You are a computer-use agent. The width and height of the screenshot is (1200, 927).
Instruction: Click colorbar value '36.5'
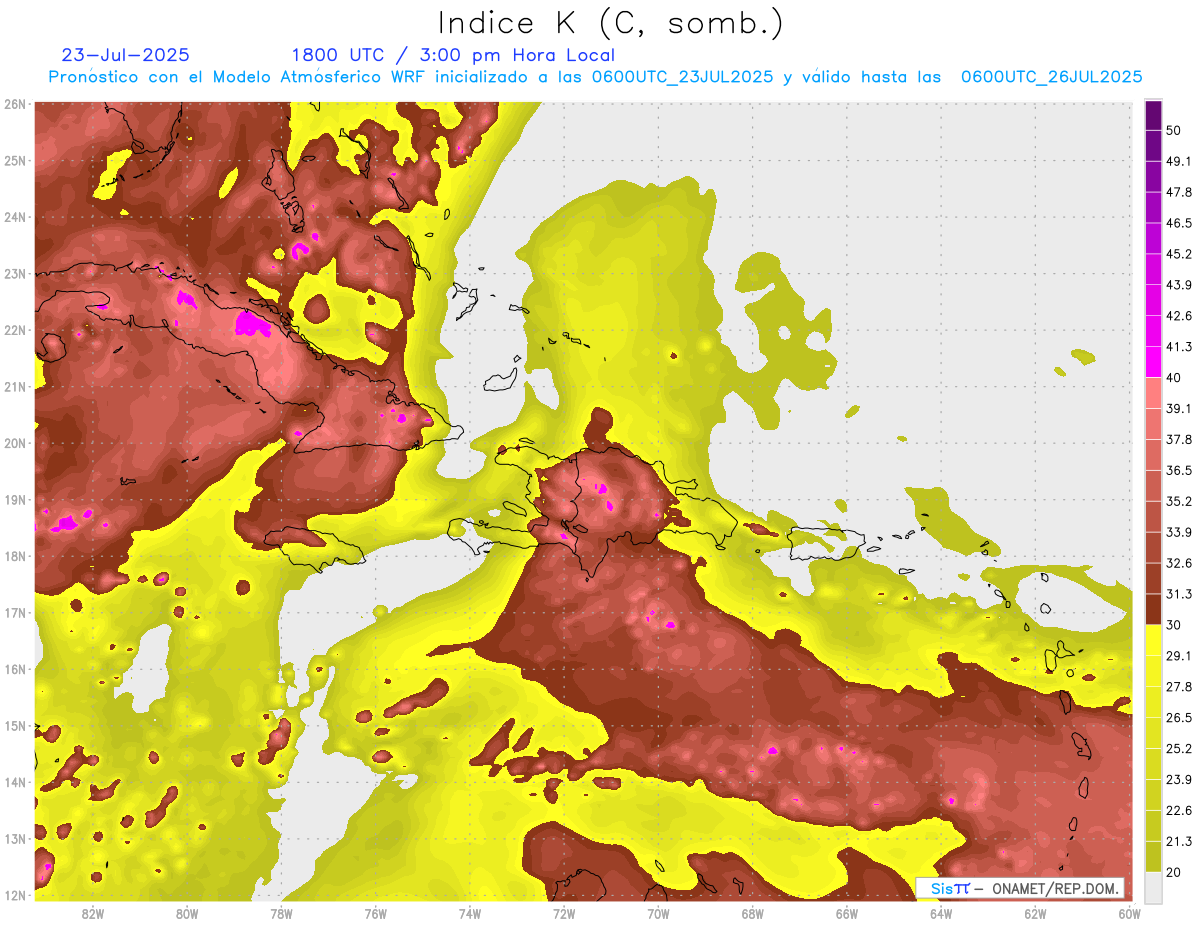[x=1178, y=470]
